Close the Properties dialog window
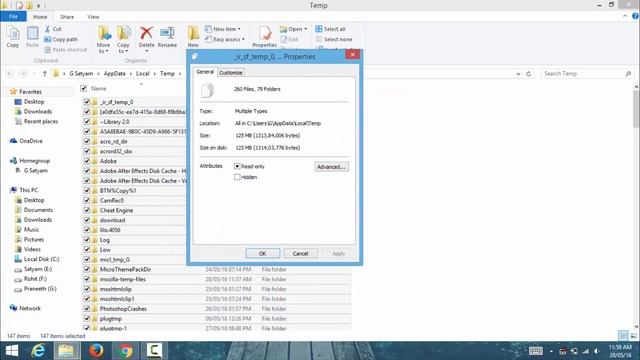 (352, 54)
